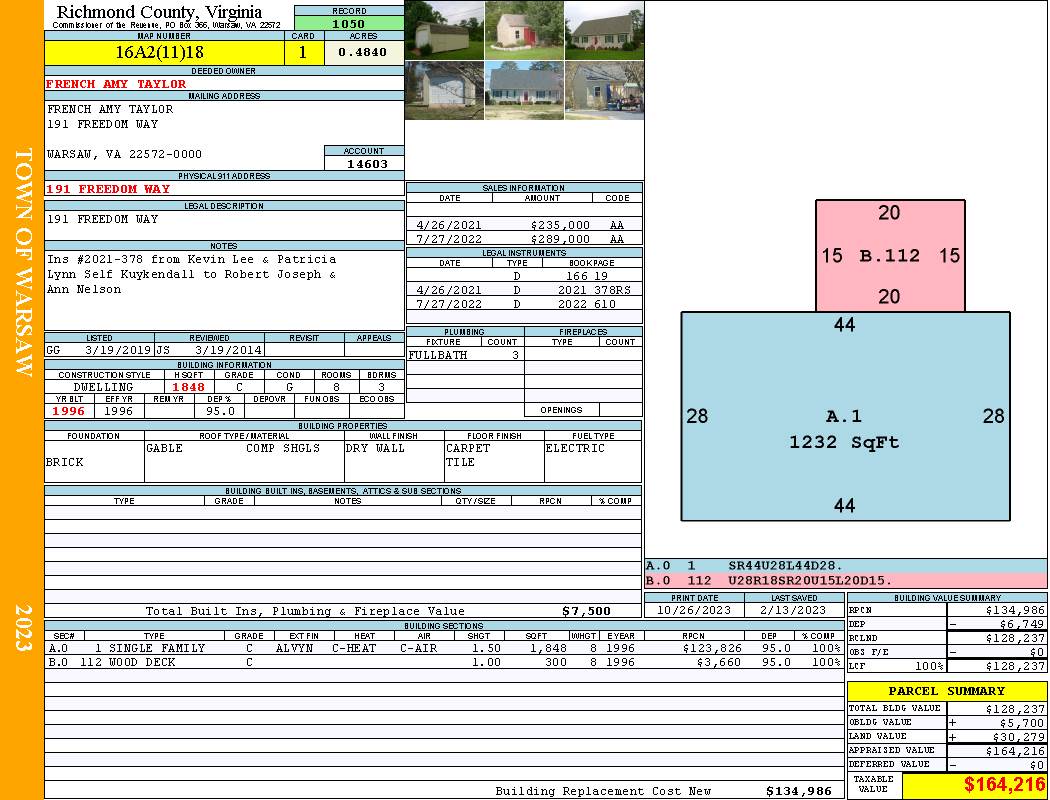Click print date 10/26/2023

(x=694, y=610)
